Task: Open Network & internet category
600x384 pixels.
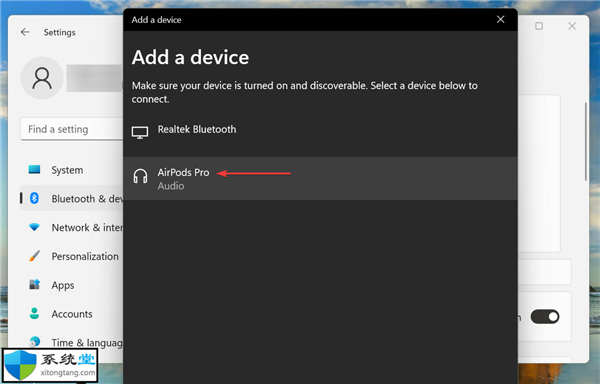Action: (72, 228)
